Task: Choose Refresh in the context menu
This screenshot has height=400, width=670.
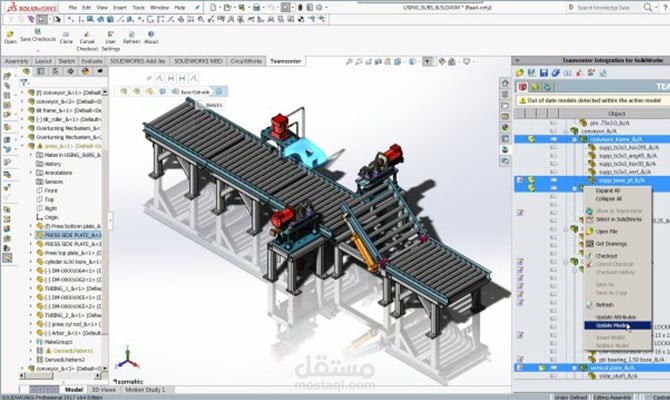Action: tap(605, 305)
